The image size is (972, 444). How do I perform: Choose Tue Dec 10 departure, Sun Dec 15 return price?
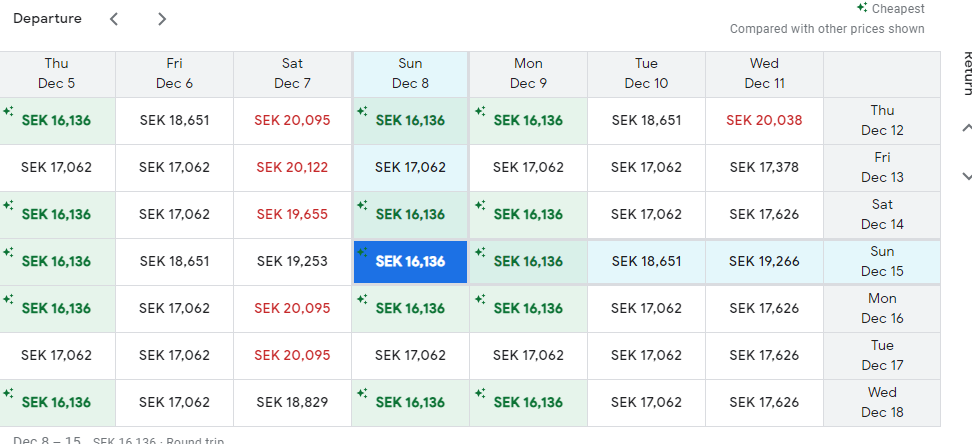point(646,261)
